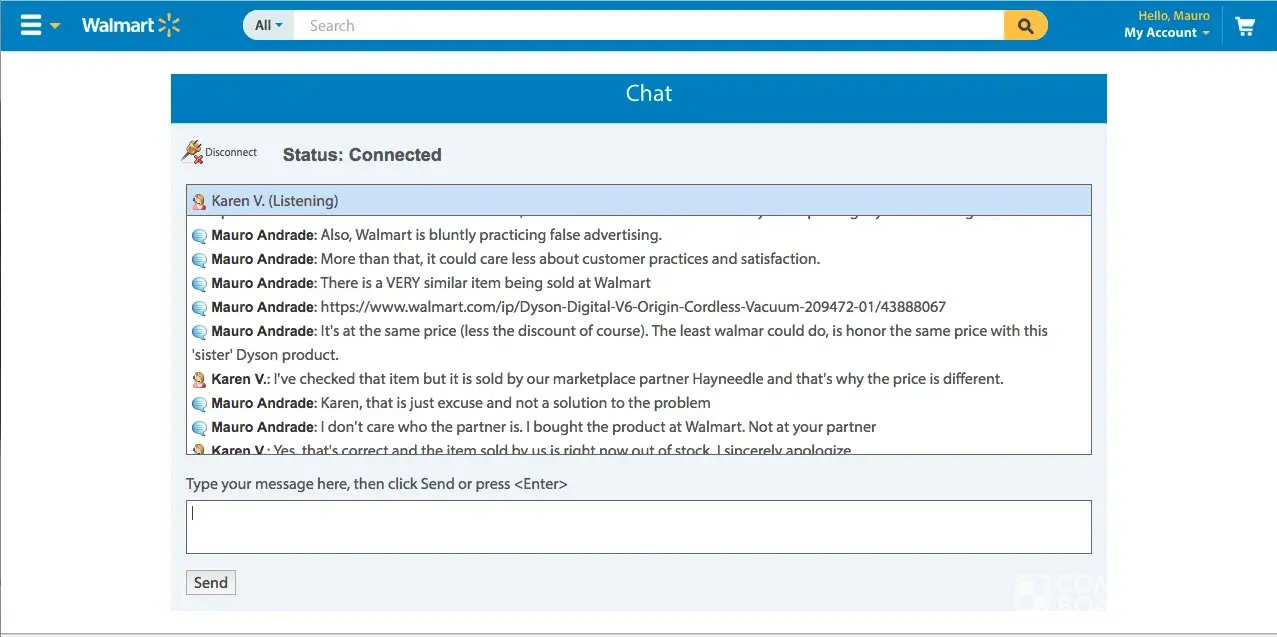This screenshot has height=637, width=1277.
Task: Click 'Status: Connected' text
Action: click(x=362, y=155)
